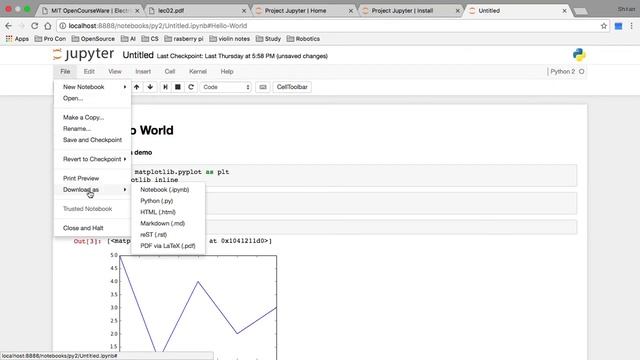Click the browser home icon
Viewport: 640px width, 360px height.
click(48, 26)
